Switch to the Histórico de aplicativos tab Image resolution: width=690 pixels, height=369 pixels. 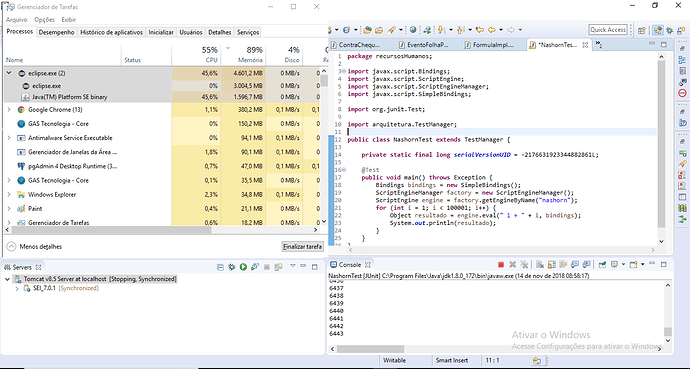pos(111,32)
